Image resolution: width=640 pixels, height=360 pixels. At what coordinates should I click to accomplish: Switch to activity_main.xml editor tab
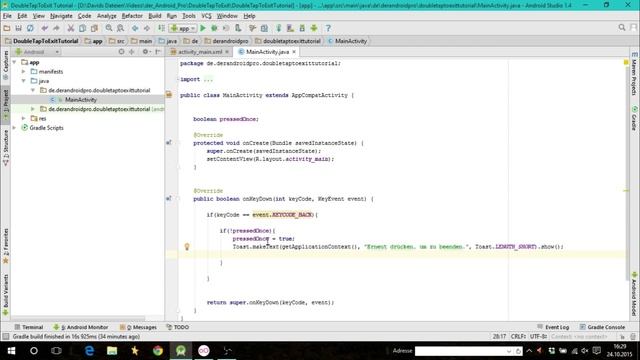(x=200, y=52)
